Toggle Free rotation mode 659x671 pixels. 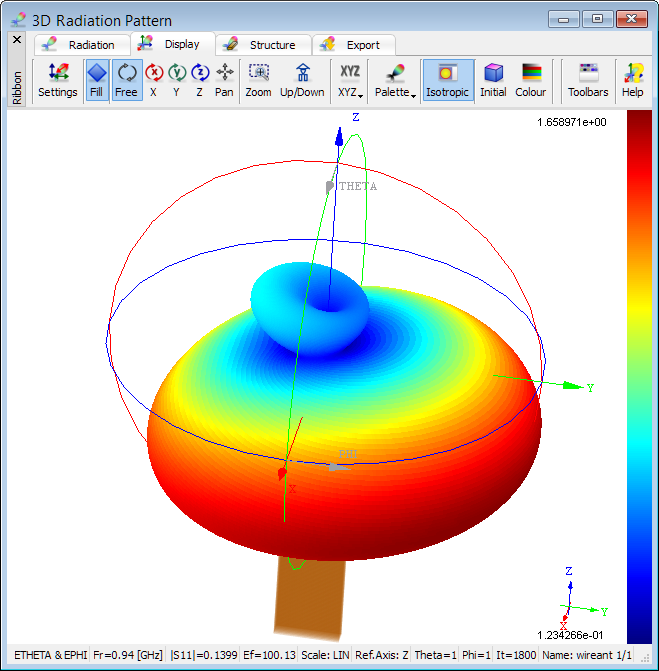[x=126, y=81]
